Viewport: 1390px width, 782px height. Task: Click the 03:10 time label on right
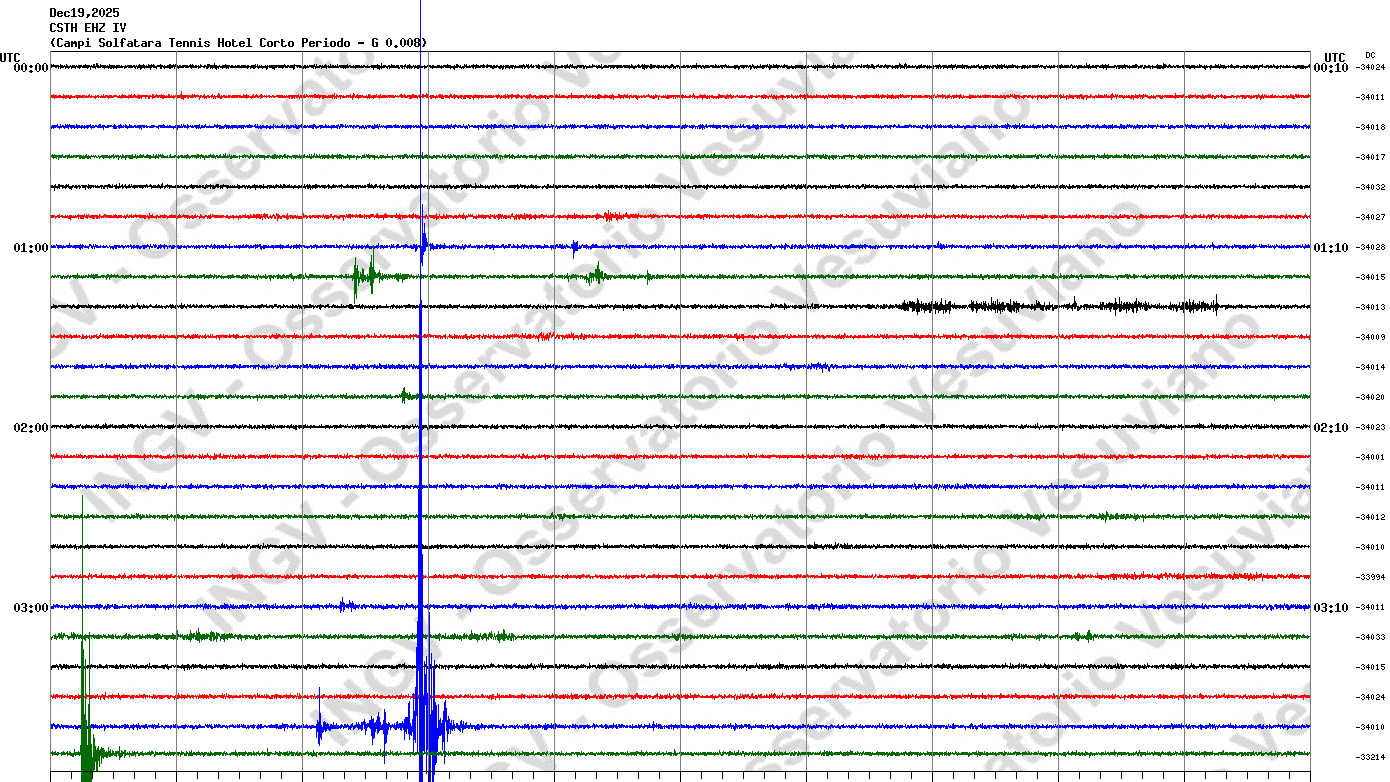(x=1331, y=608)
